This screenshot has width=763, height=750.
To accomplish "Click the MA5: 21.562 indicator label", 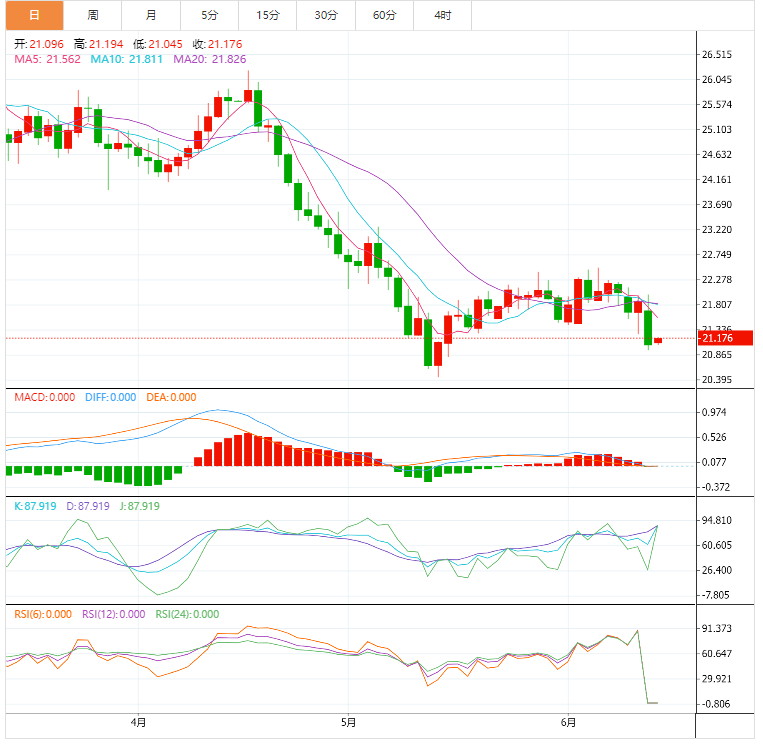I will click(x=47, y=59).
